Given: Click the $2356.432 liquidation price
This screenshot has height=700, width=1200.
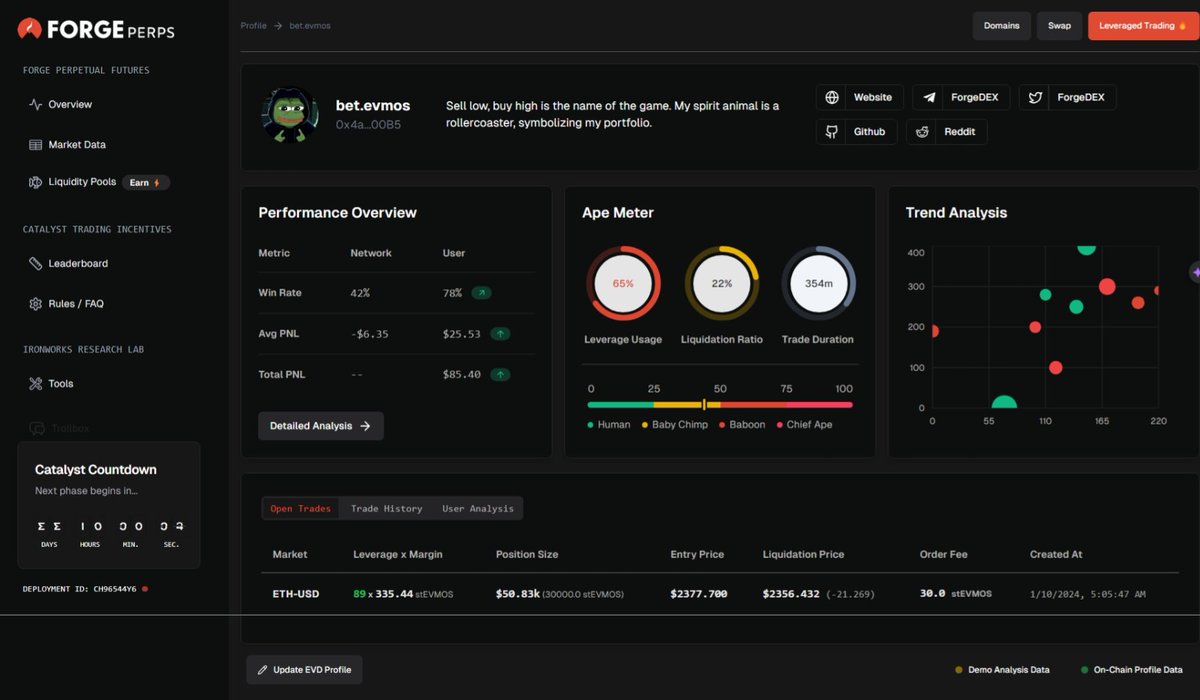Looking at the screenshot, I should coord(791,594).
